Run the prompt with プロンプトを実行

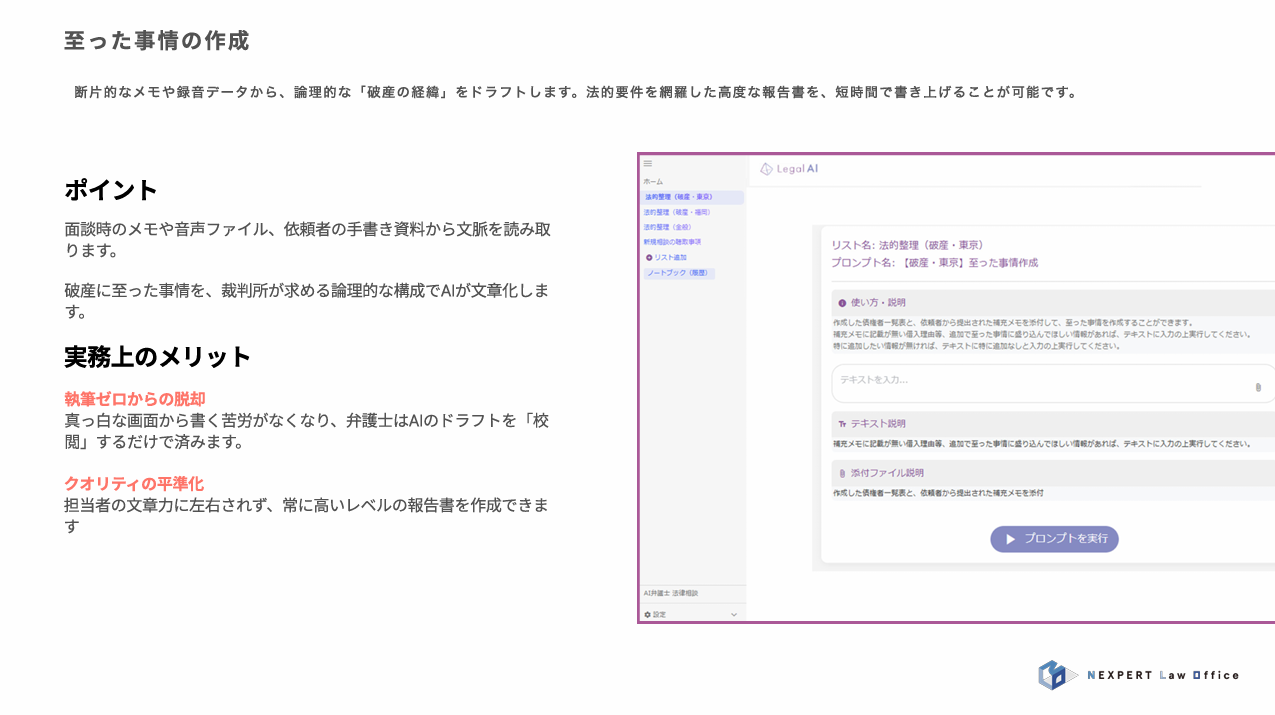pos(1055,538)
